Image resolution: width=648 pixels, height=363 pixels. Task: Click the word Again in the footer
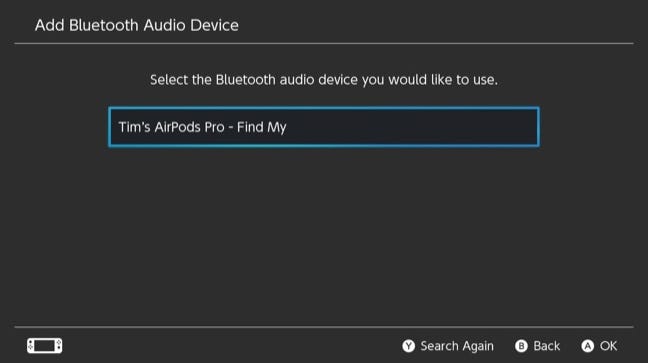click(478, 346)
